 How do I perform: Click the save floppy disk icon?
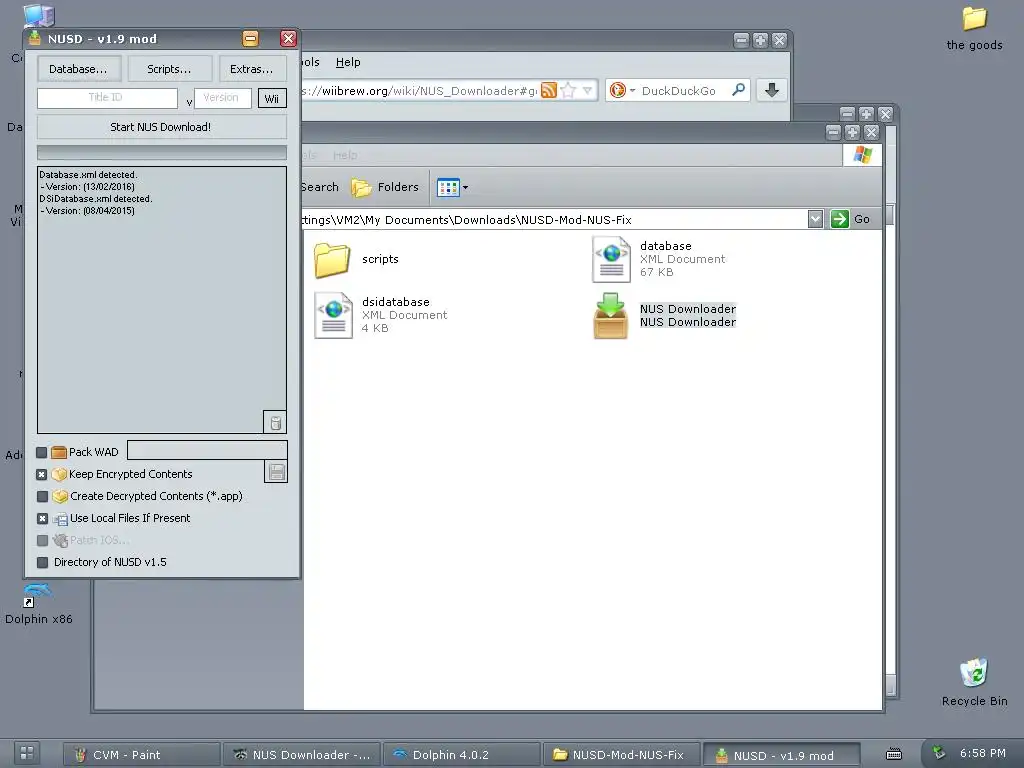coord(276,472)
